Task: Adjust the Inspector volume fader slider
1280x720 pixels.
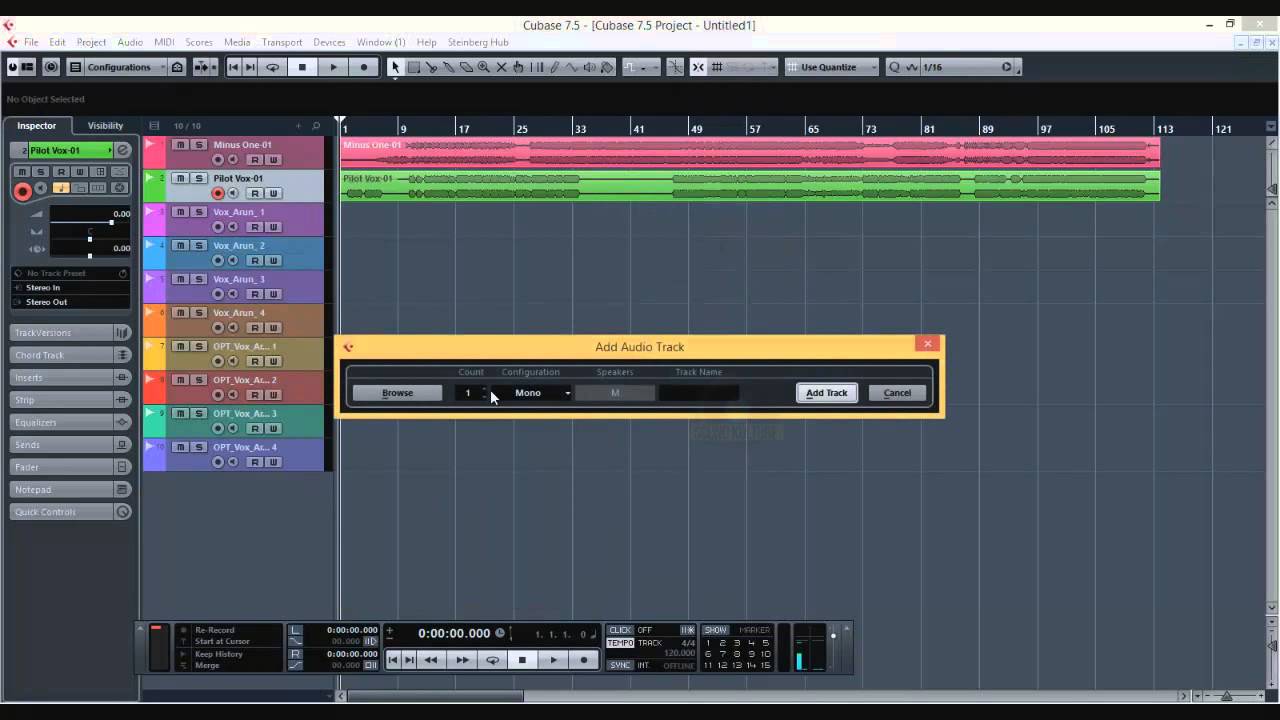Action: pos(90,221)
